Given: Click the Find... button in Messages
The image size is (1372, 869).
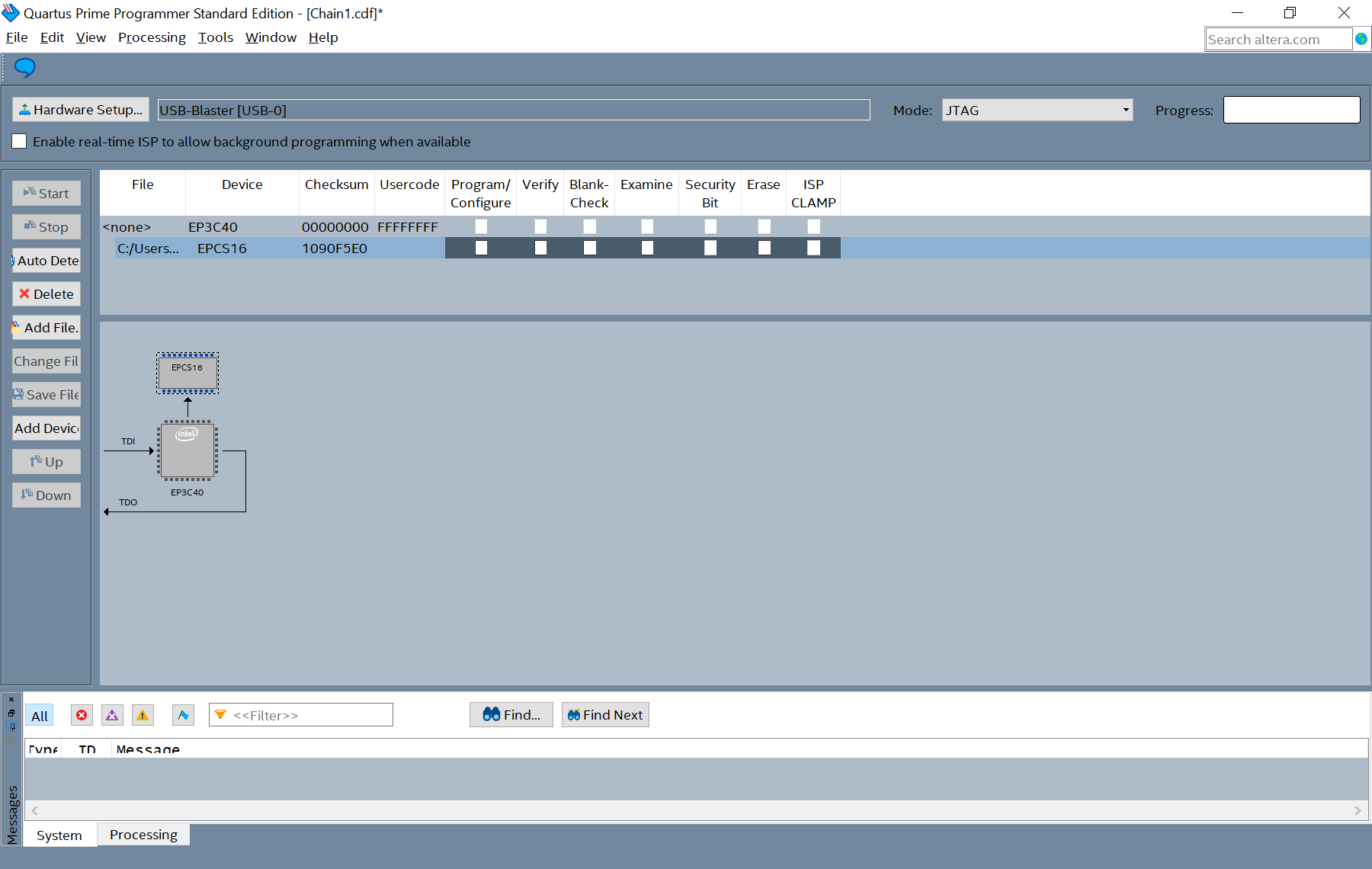Looking at the screenshot, I should point(511,715).
